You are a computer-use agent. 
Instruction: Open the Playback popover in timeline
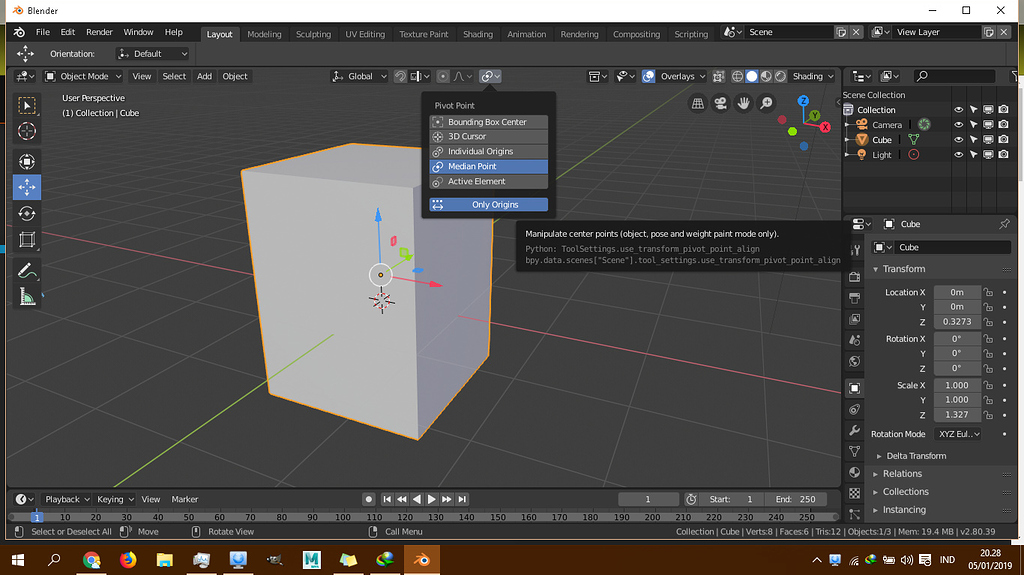[x=67, y=499]
